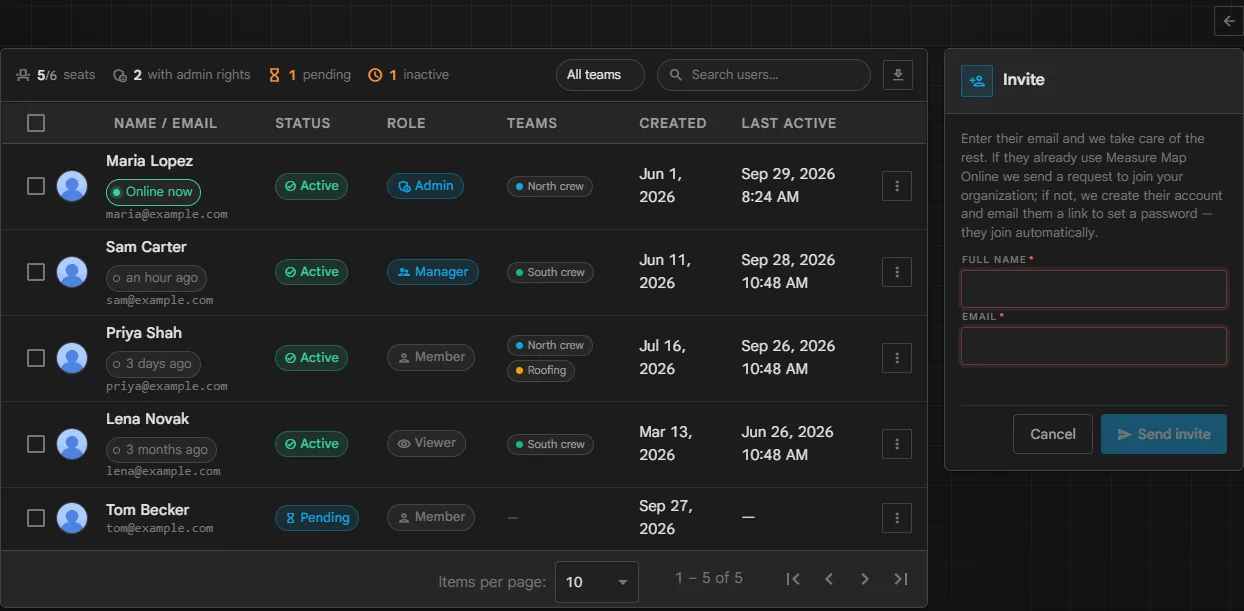
Task: Click Sam Carter's avatar
Action: [x=72, y=272]
